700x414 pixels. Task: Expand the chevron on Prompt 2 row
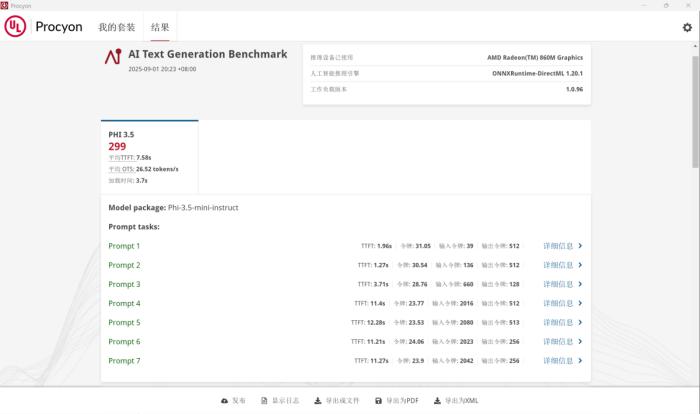(580, 265)
